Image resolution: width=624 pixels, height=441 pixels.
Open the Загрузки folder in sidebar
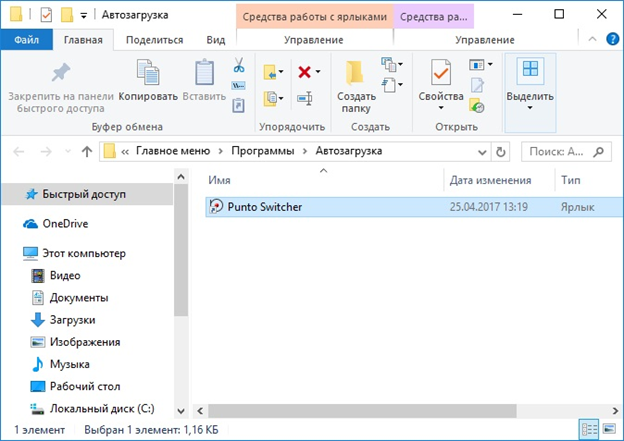tap(72, 320)
